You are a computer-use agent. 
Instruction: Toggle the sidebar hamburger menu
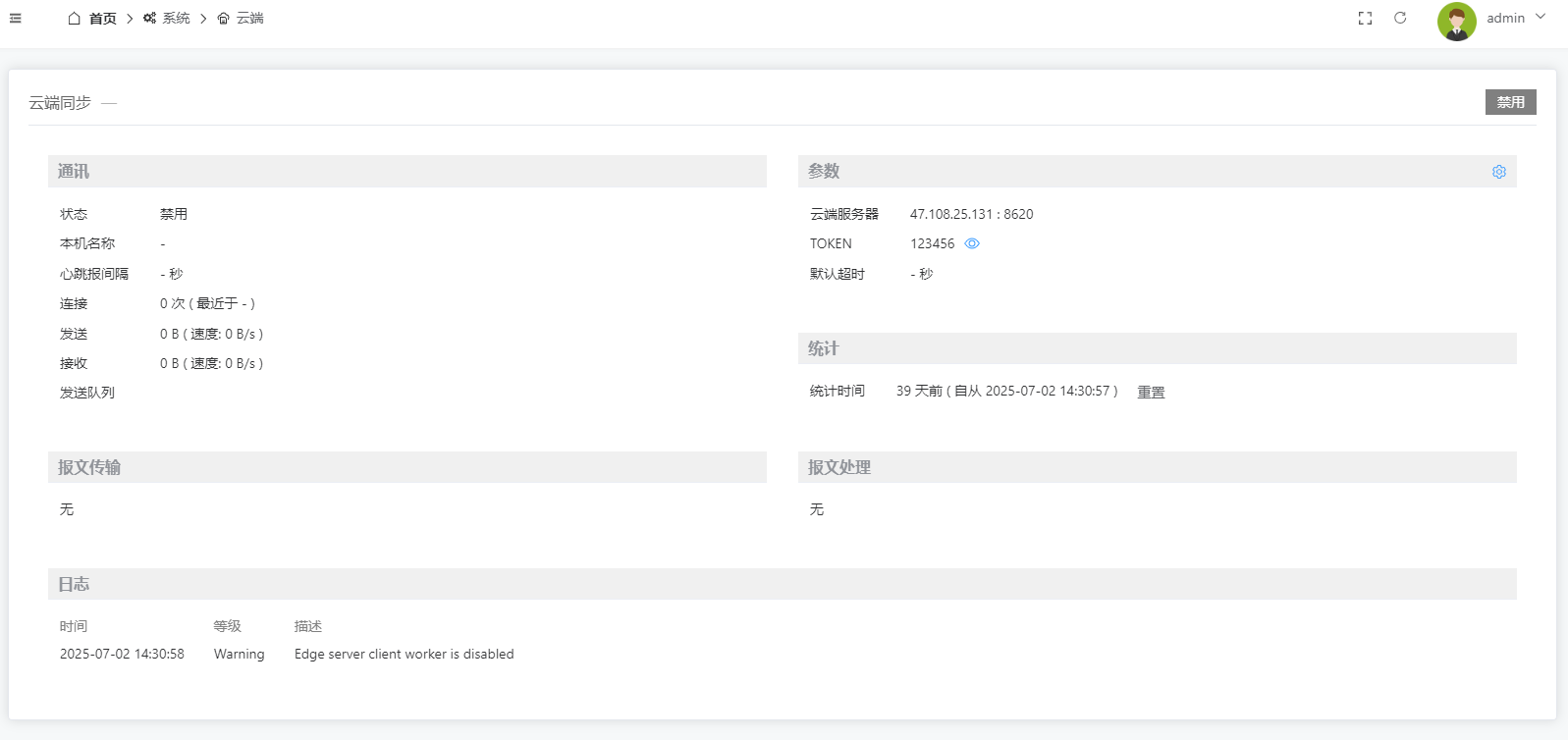coord(16,18)
